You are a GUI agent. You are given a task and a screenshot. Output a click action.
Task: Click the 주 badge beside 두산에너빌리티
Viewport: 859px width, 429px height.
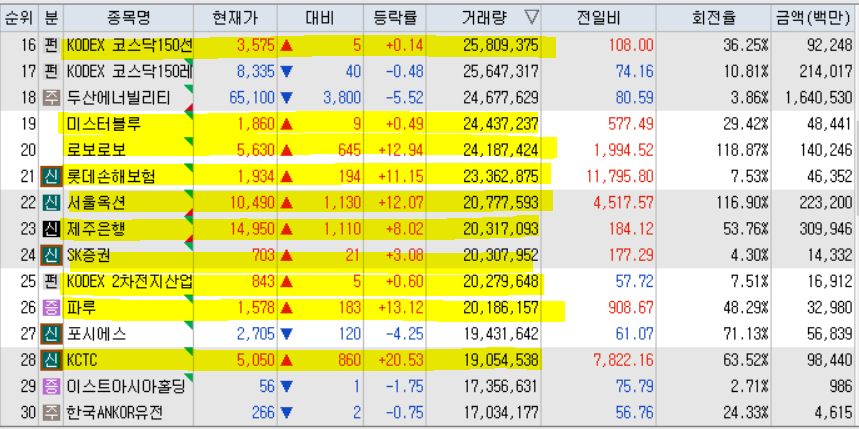coord(51,98)
